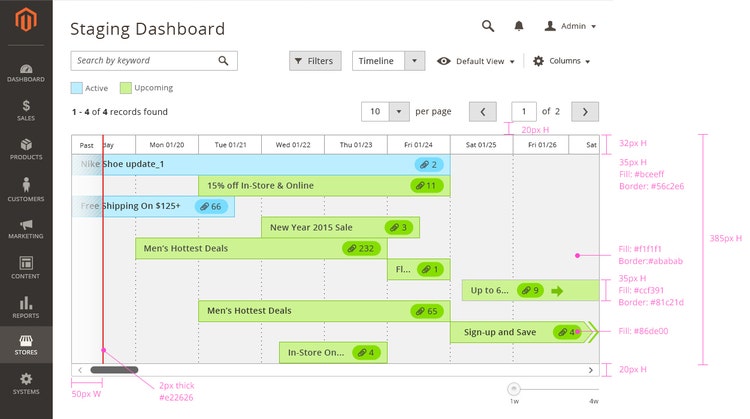Image resolution: width=750 pixels, height=419 pixels.
Task: Open the Products sidebar section
Action: click(x=26, y=150)
